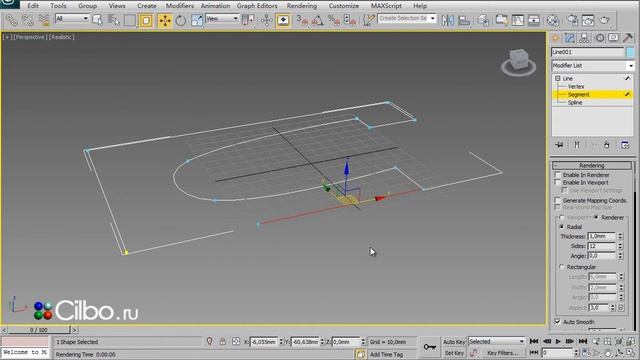Open the Render Setup icon
640x360 pixels.
click(572, 20)
